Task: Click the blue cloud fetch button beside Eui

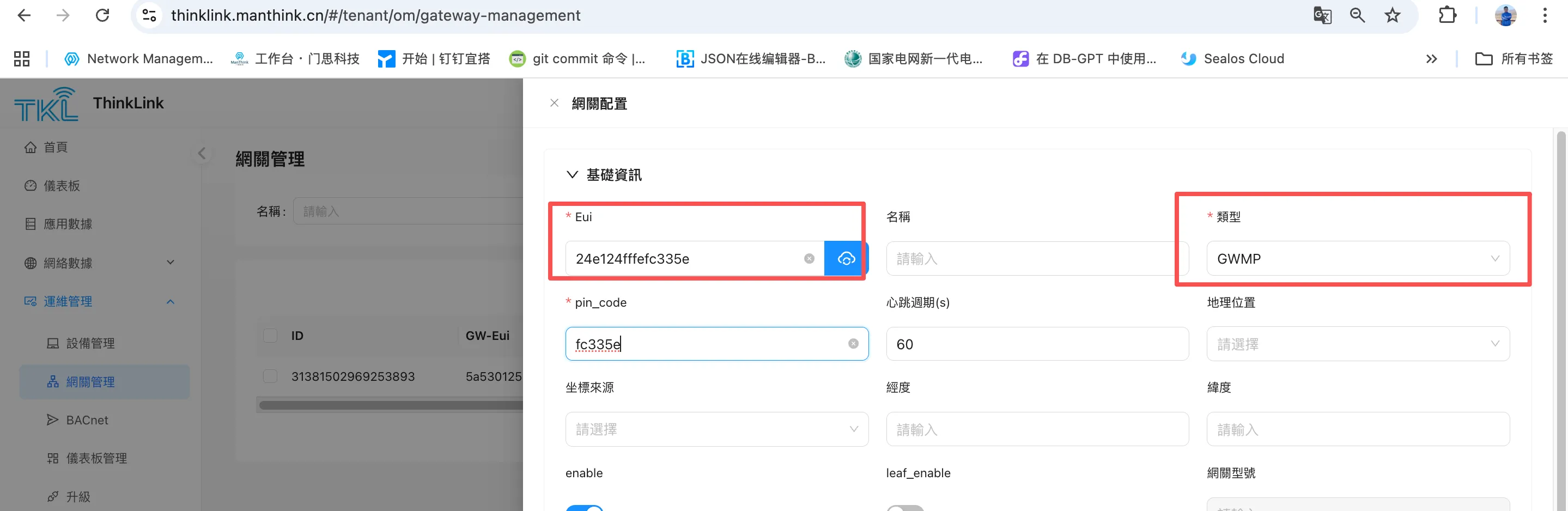Action: tap(846, 259)
